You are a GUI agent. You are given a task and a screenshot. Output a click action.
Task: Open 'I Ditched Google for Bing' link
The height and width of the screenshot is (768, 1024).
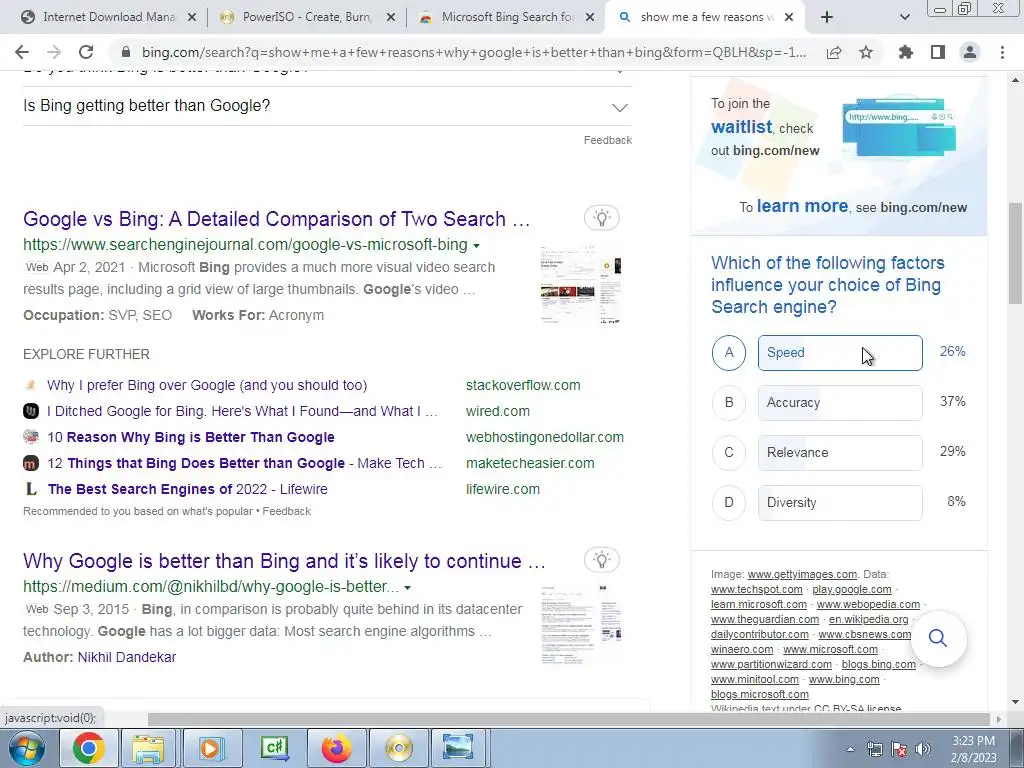[x=242, y=411]
